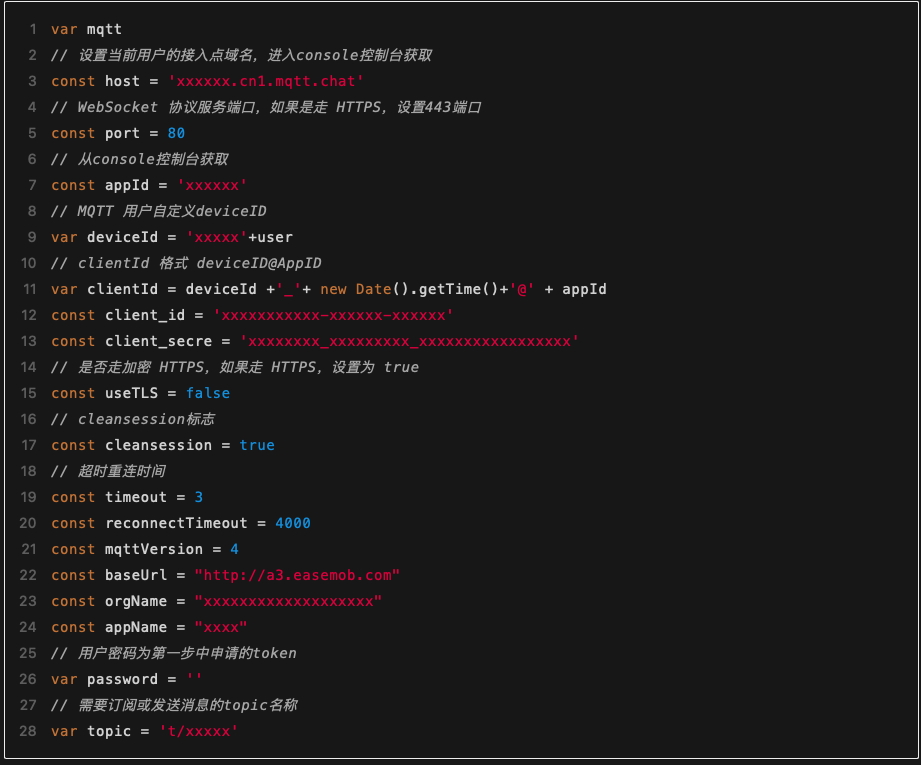Viewport: 921px width, 765px height.
Task: Click the topic string 't/xxxxx'
Action: (x=198, y=731)
